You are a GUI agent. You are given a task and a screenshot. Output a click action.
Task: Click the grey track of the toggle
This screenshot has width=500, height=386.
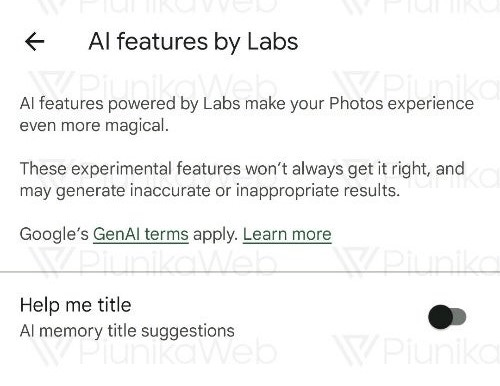tap(460, 317)
